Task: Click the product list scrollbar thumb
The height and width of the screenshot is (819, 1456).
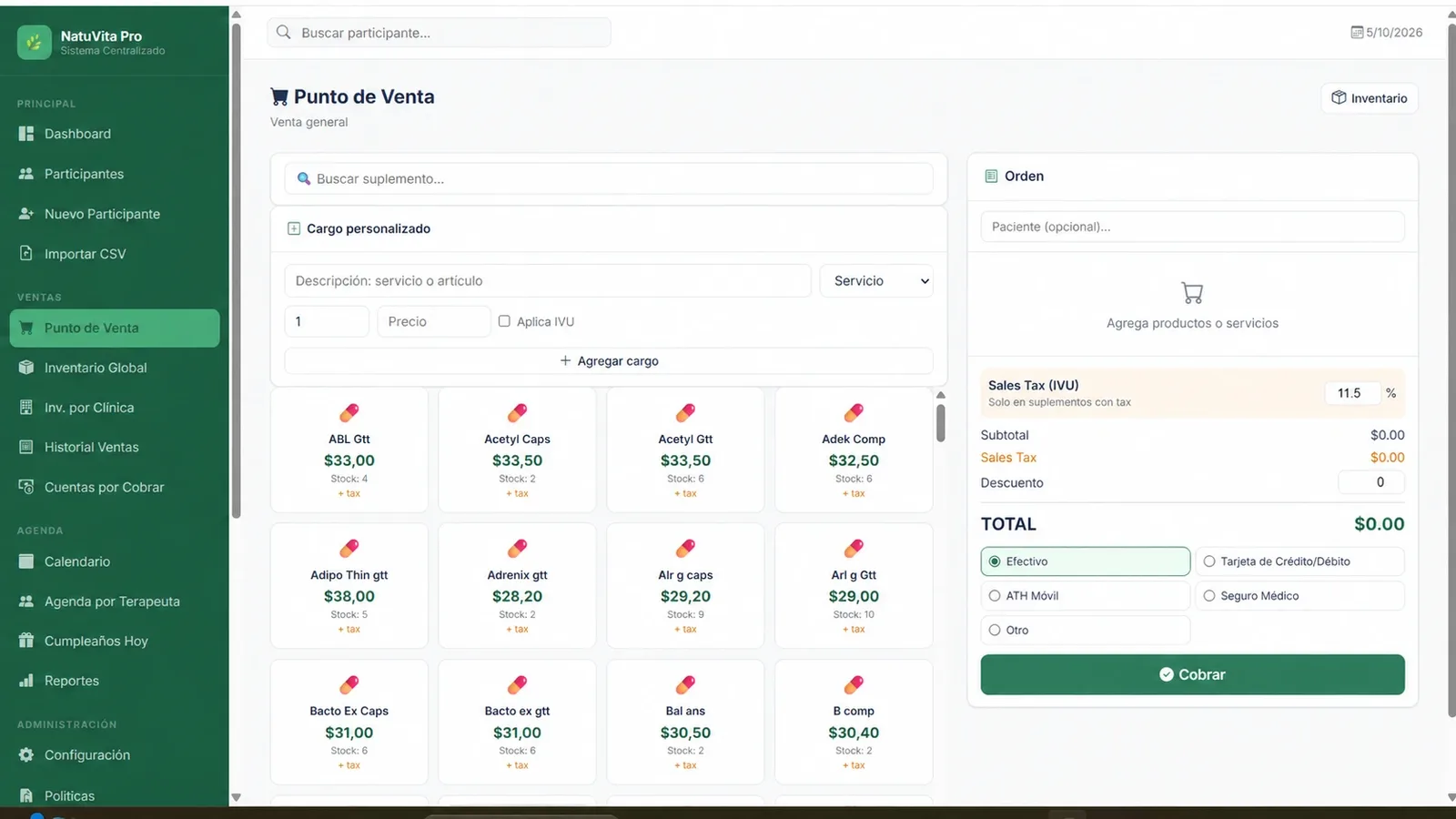Action: tap(941, 423)
